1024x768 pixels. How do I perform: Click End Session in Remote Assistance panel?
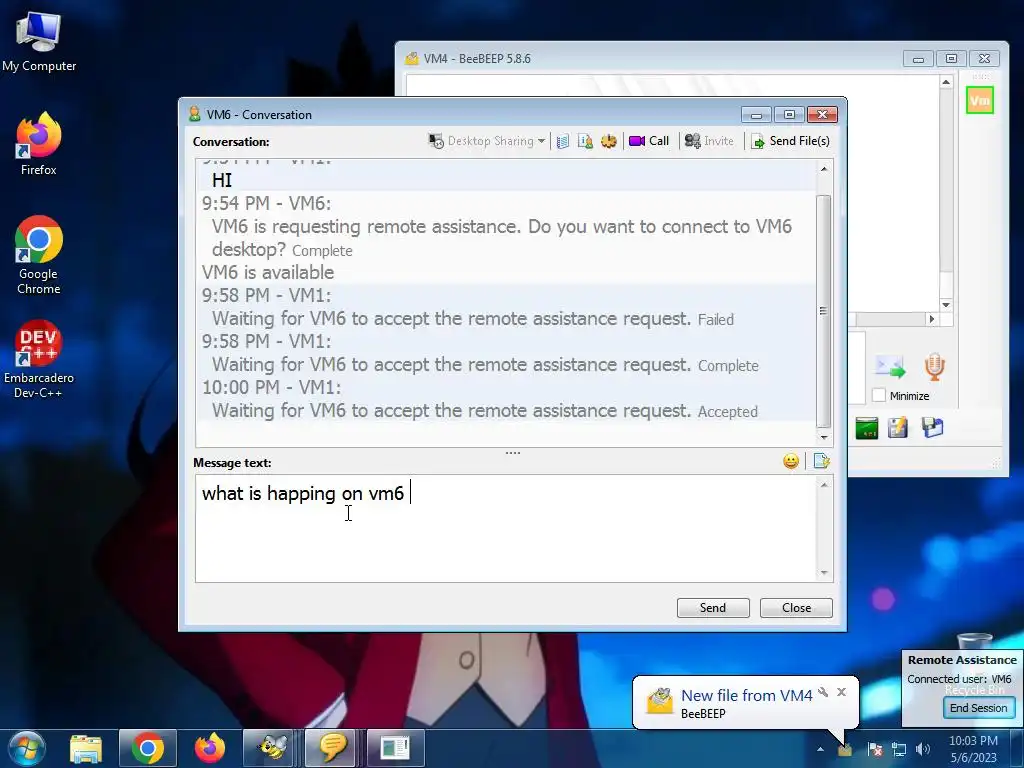(x=978, y=708)
